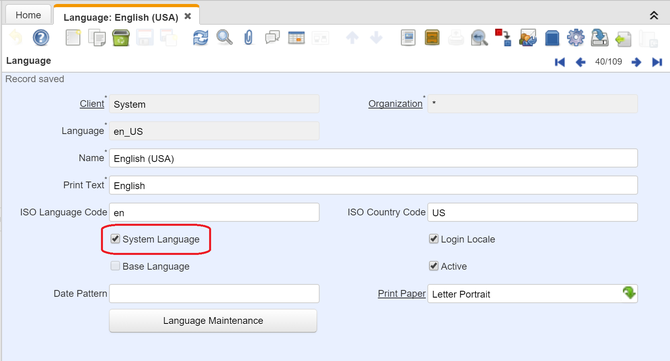Click the Organization value field
670x361 pixels.
[532, 104]
